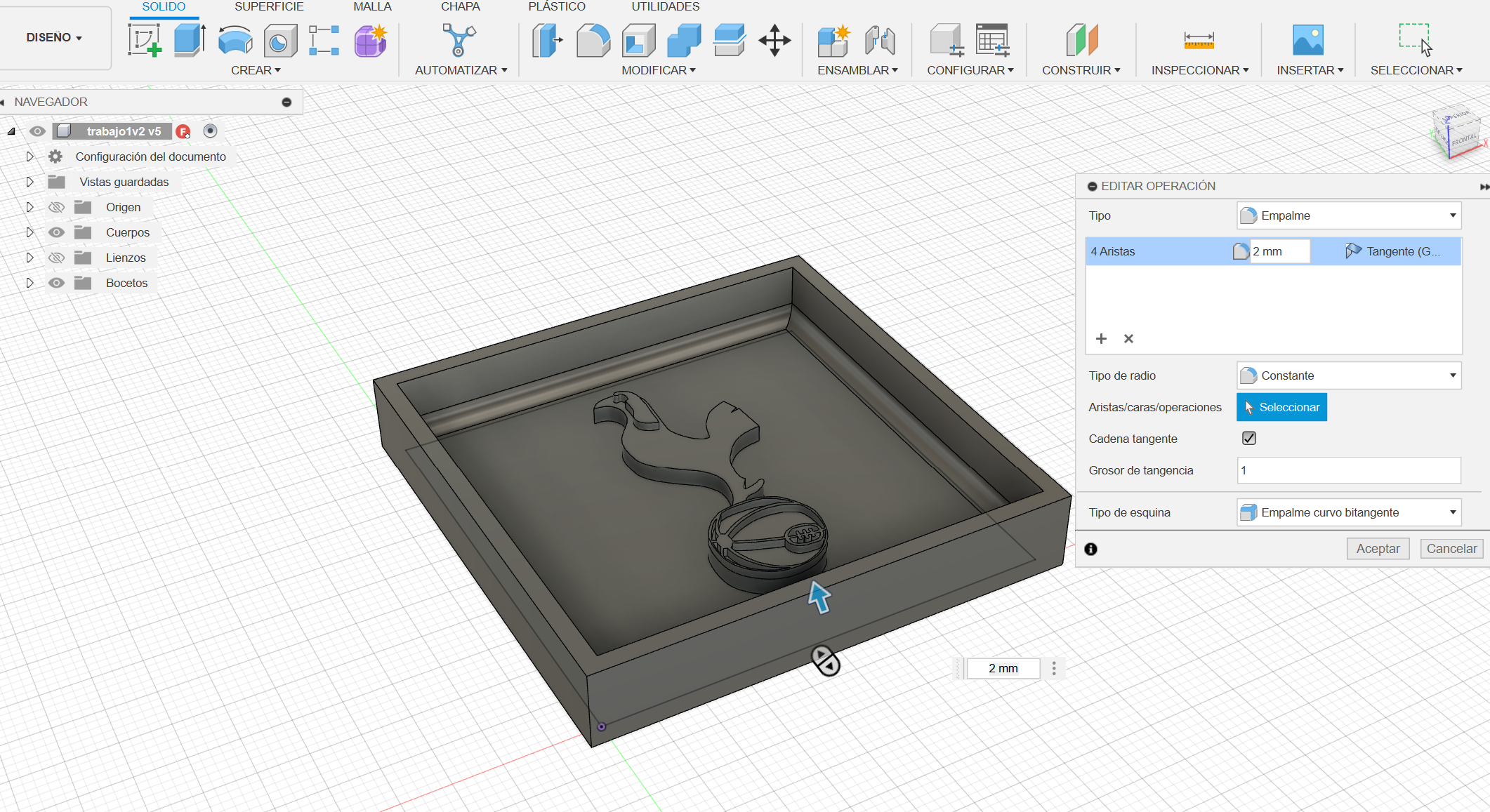Toggle the Cadena tangente checkbox

(1248, 438)
